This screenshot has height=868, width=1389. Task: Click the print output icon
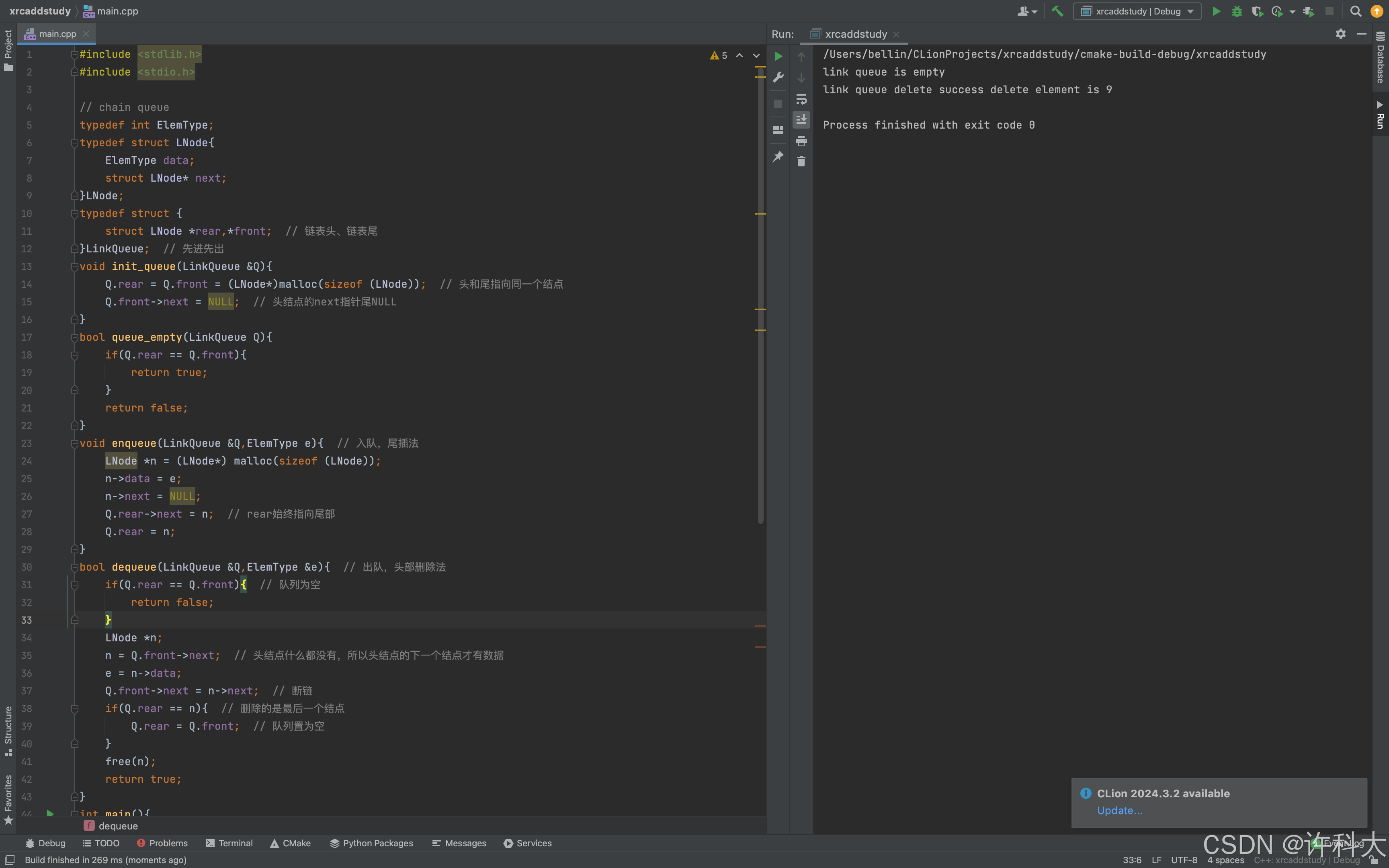[x=801, y=141]
